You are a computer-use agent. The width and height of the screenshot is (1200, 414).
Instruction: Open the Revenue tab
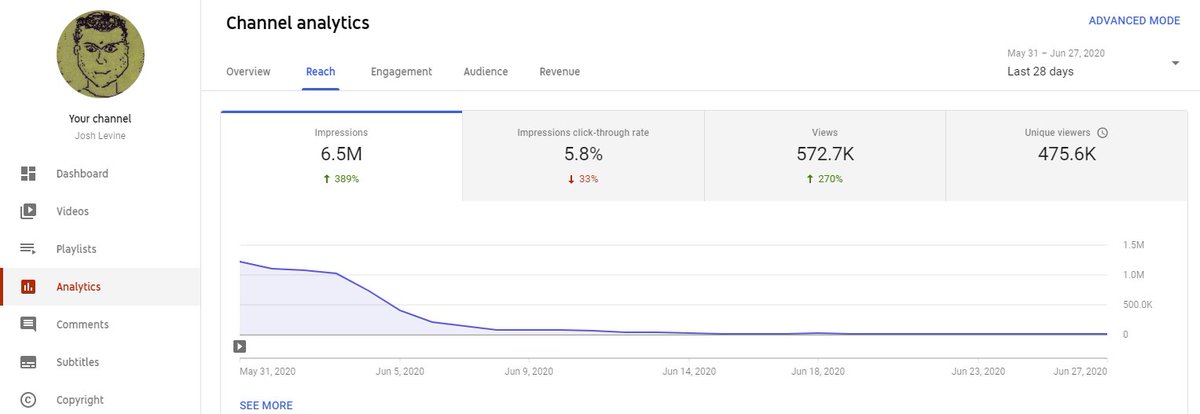coord(559,72)
